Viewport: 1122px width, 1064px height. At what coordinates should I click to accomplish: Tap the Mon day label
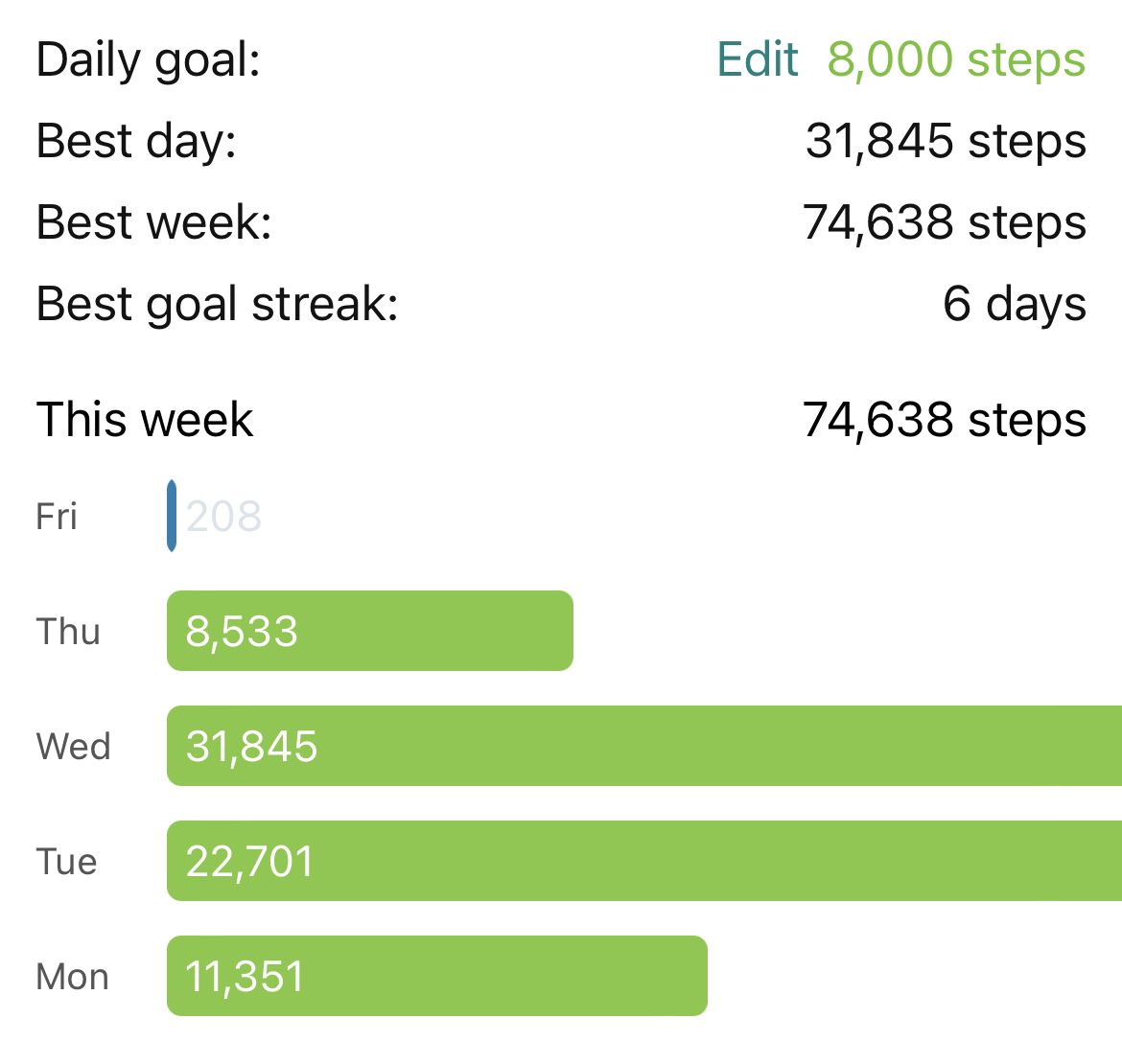[x=72, y=976]
